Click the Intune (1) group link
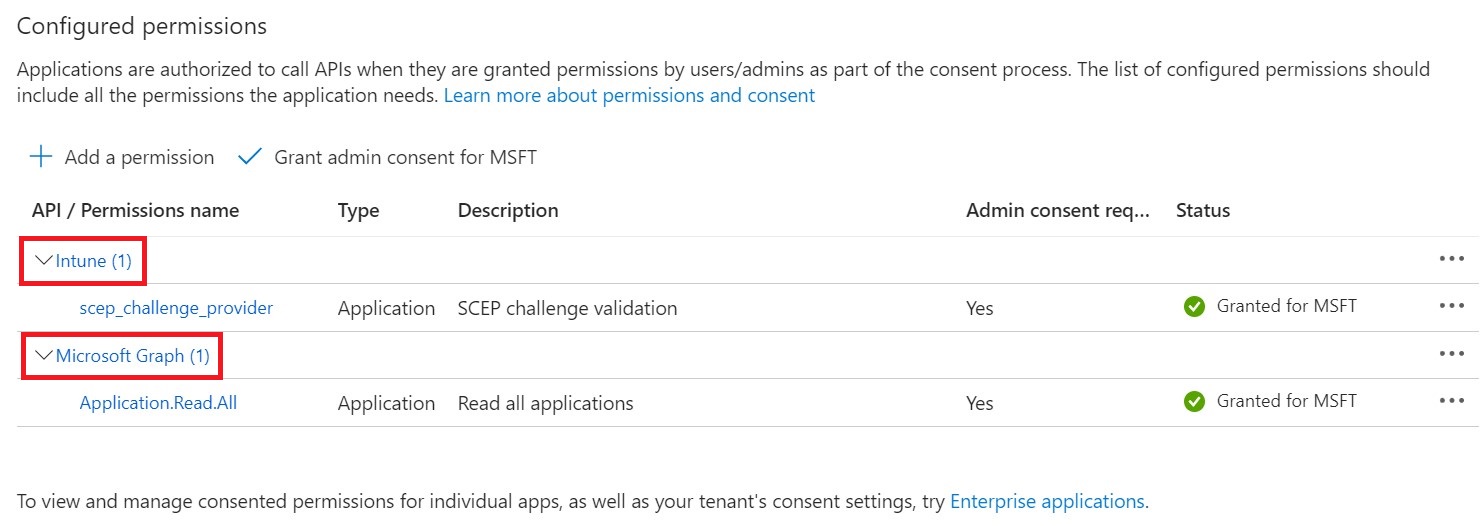 pyautogui.click(x=94, y=261)
